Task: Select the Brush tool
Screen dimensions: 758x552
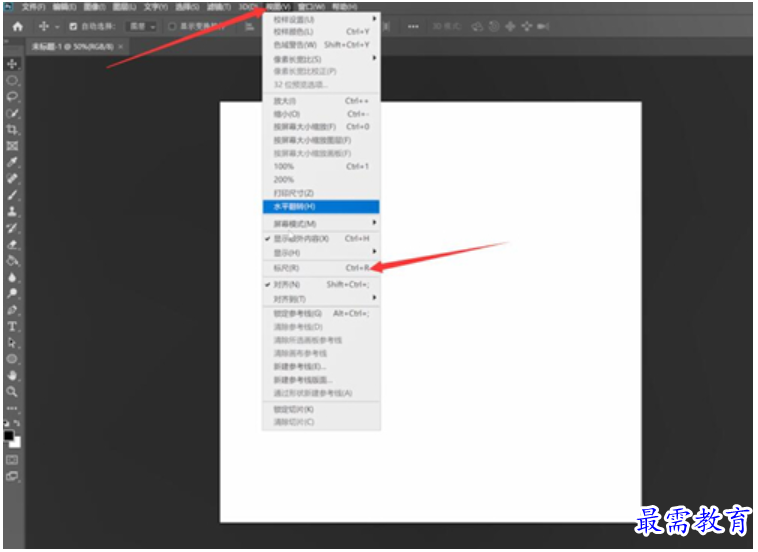Action: 12,195
